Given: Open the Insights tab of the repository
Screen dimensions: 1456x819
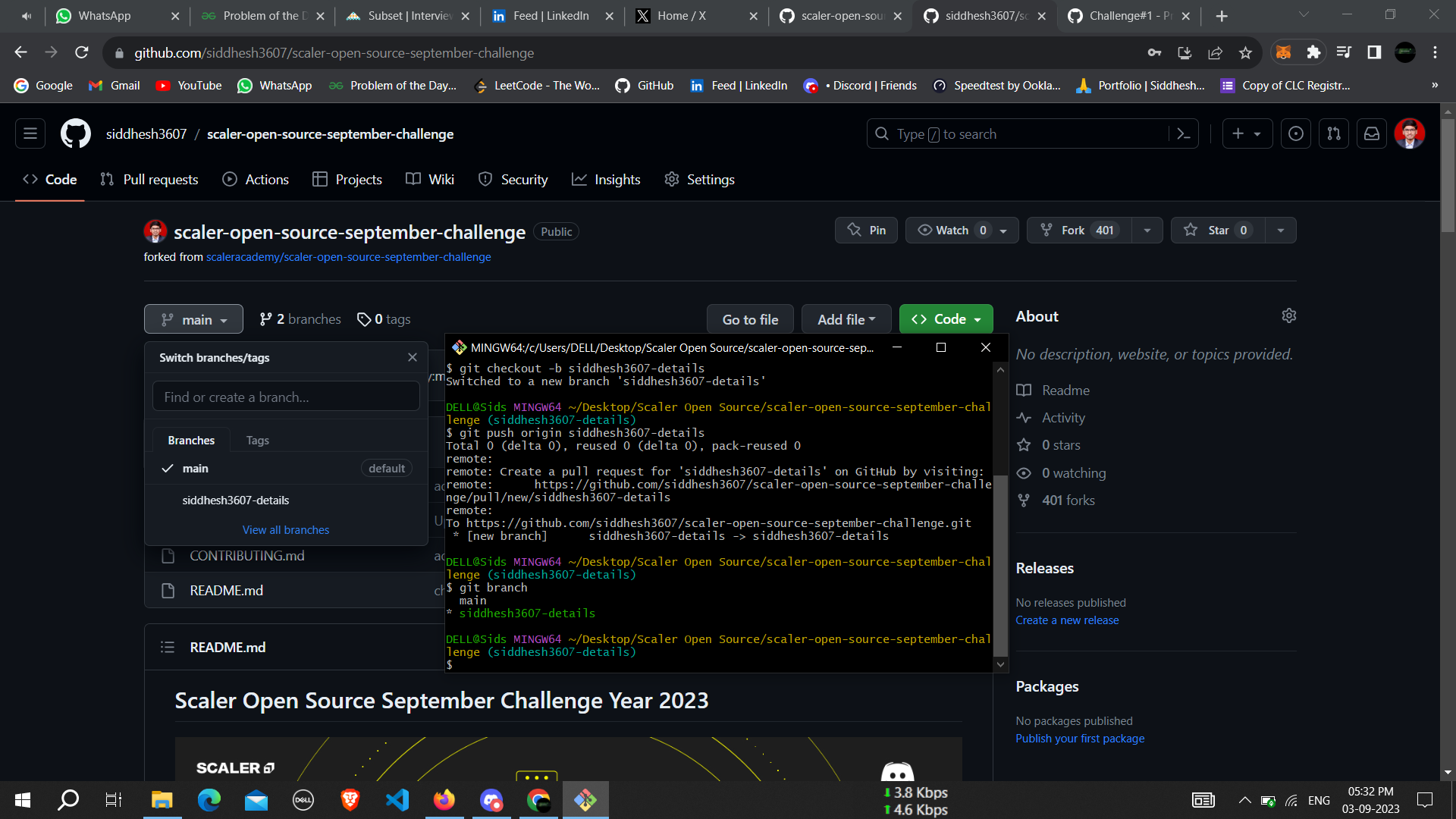Looking at the screenshot, I should (x=606, y=179).
